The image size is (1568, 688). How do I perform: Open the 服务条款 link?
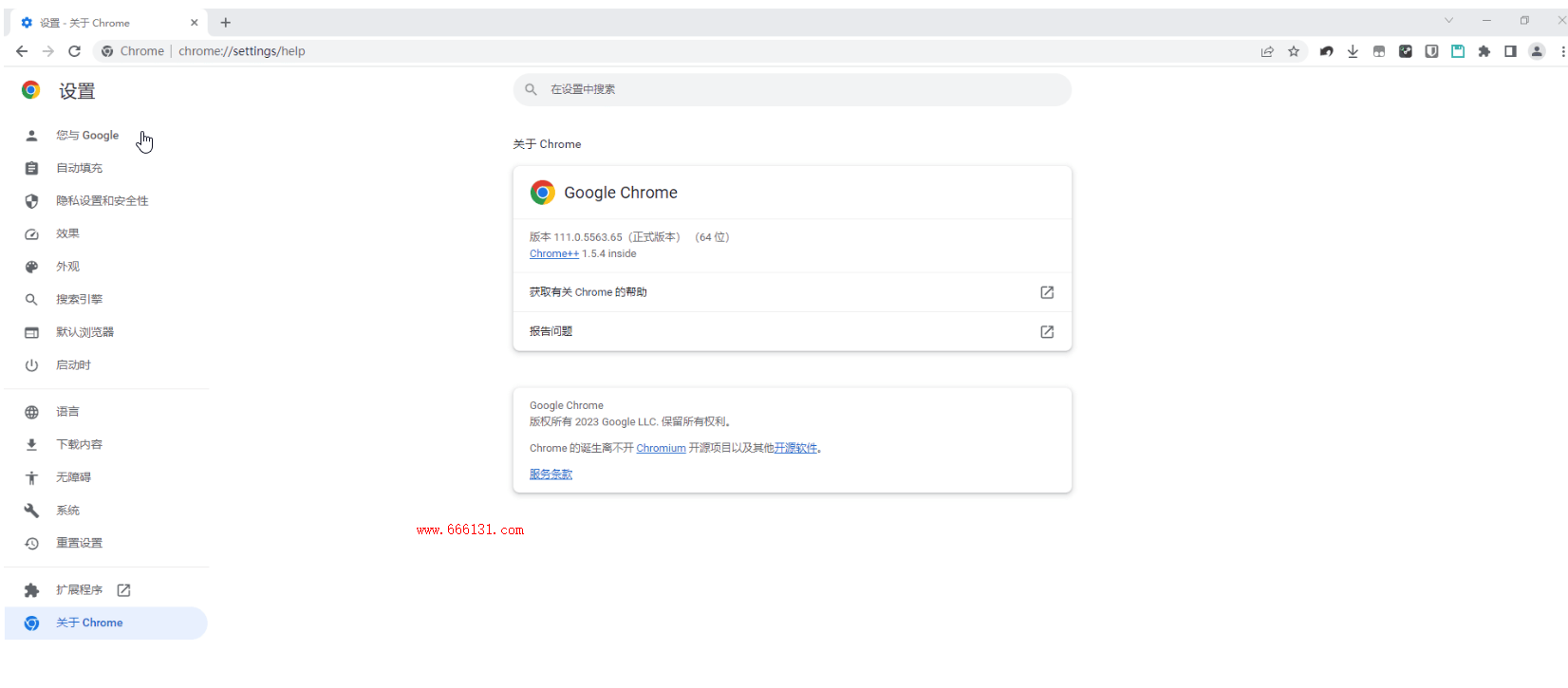551,474
